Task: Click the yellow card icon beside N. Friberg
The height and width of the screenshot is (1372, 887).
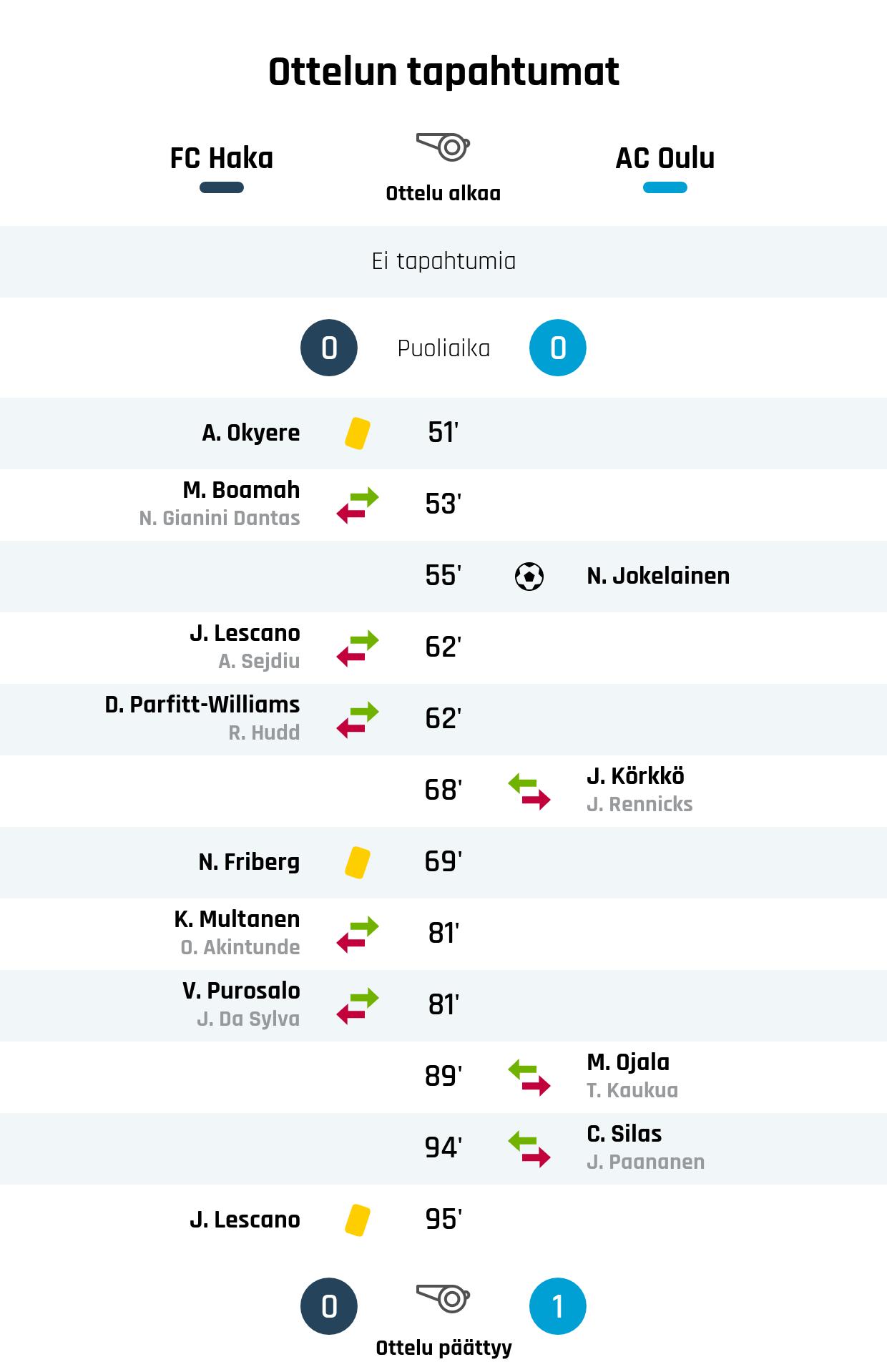Action: click(x=357, y=863)
